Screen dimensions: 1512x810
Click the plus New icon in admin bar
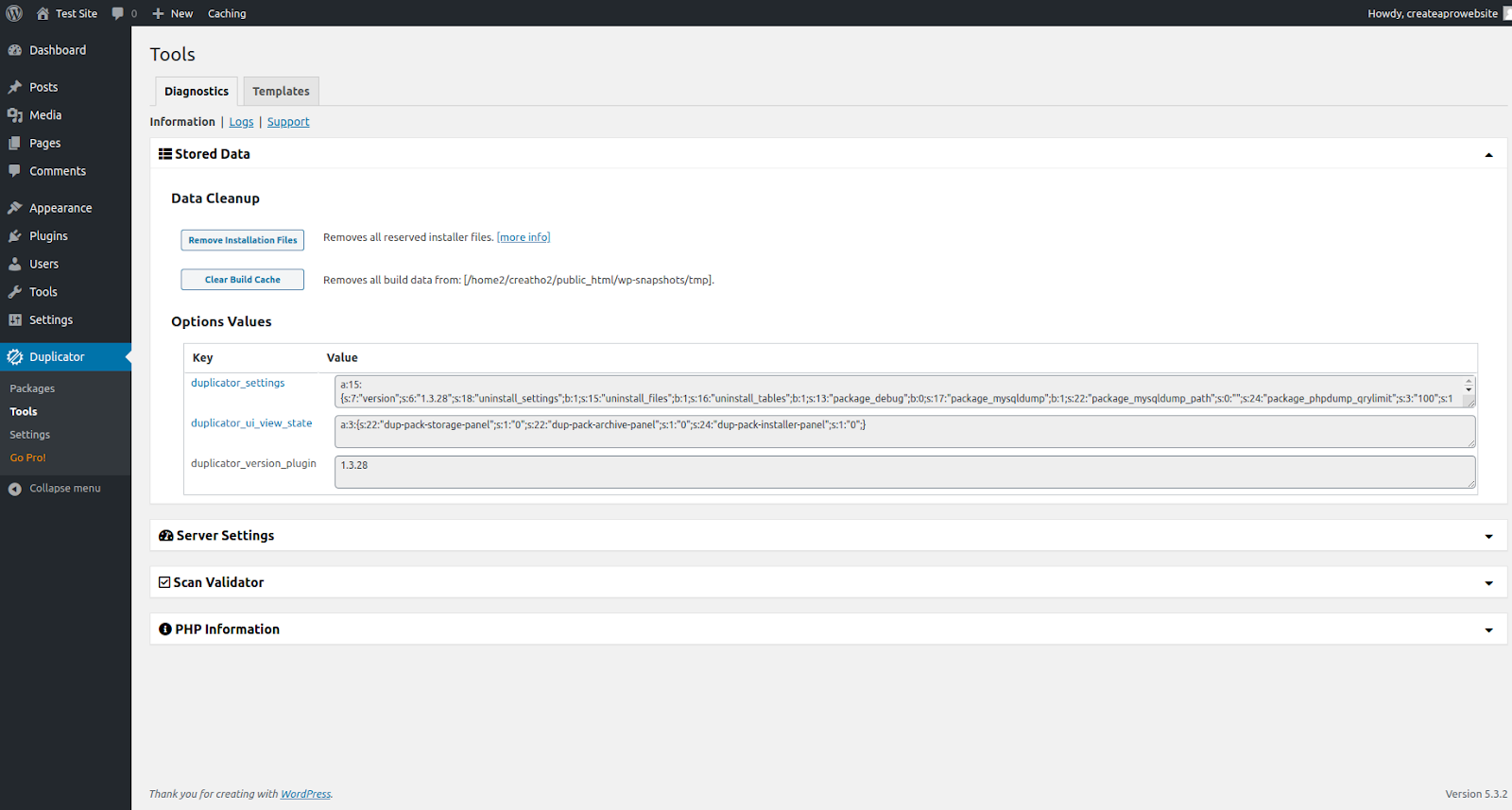158,13
